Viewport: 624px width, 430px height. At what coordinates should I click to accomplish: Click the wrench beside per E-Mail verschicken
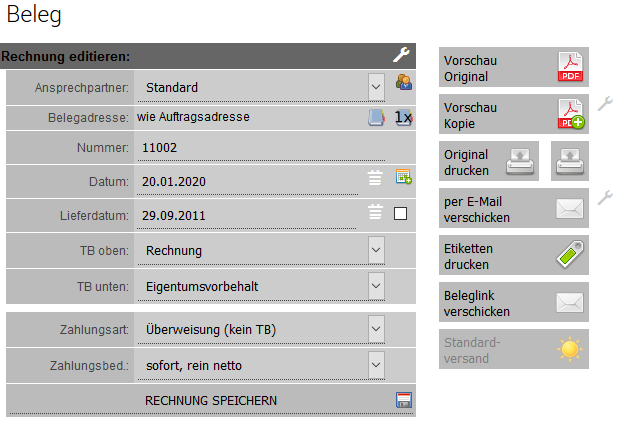coord(604,197)
